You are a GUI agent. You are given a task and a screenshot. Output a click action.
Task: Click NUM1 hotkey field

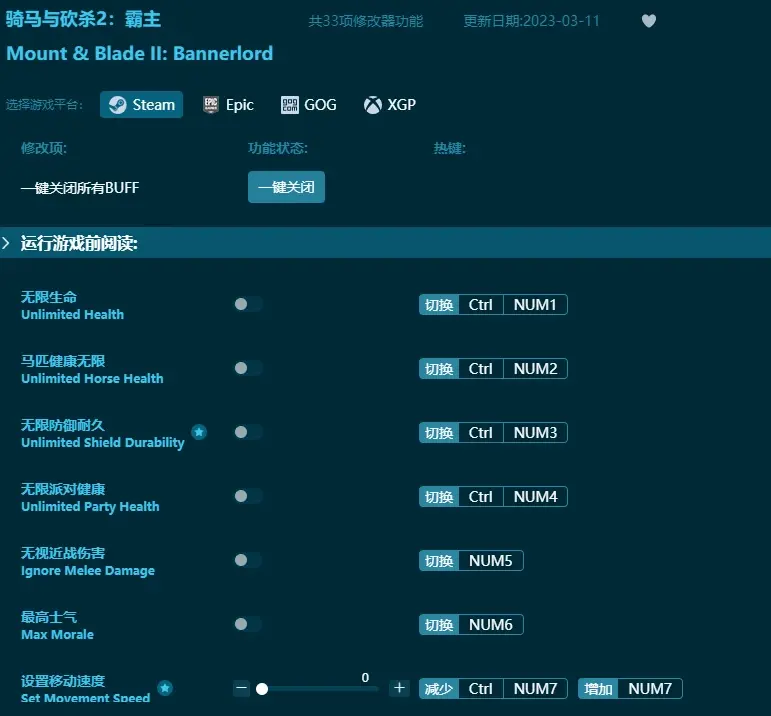click(535, 305)
